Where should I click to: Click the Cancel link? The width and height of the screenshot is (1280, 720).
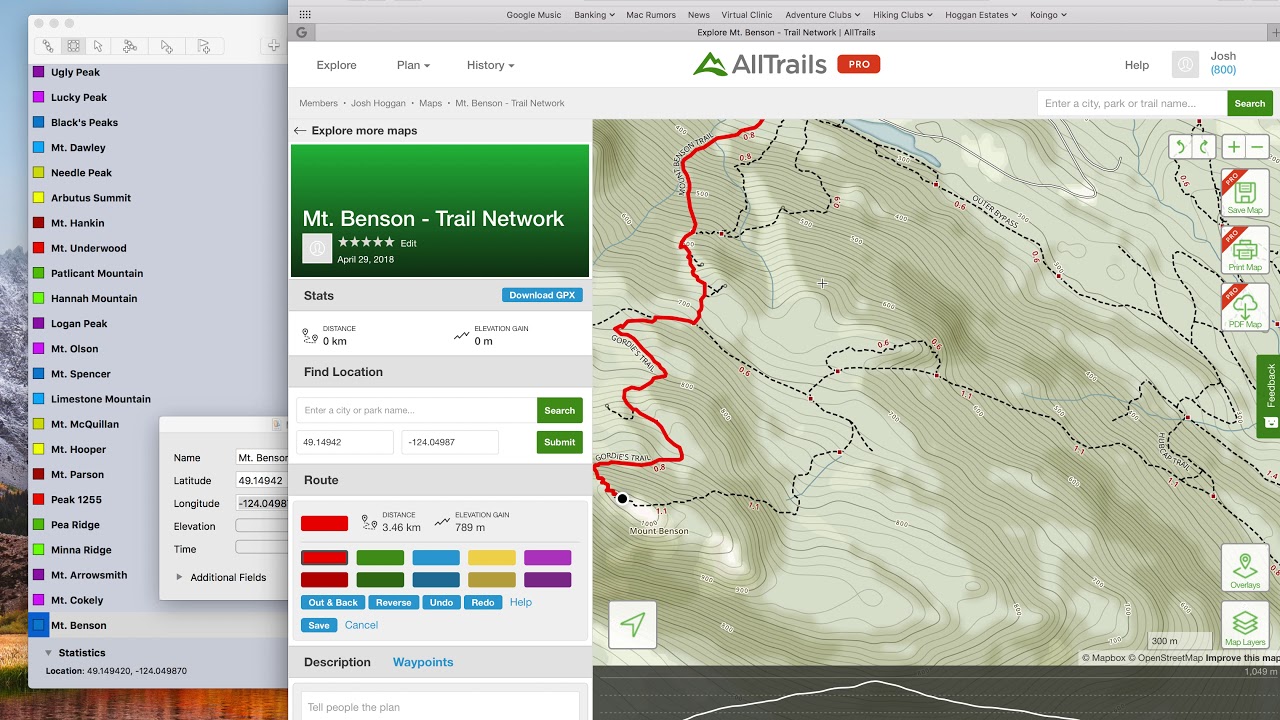[x=361, y=625]
